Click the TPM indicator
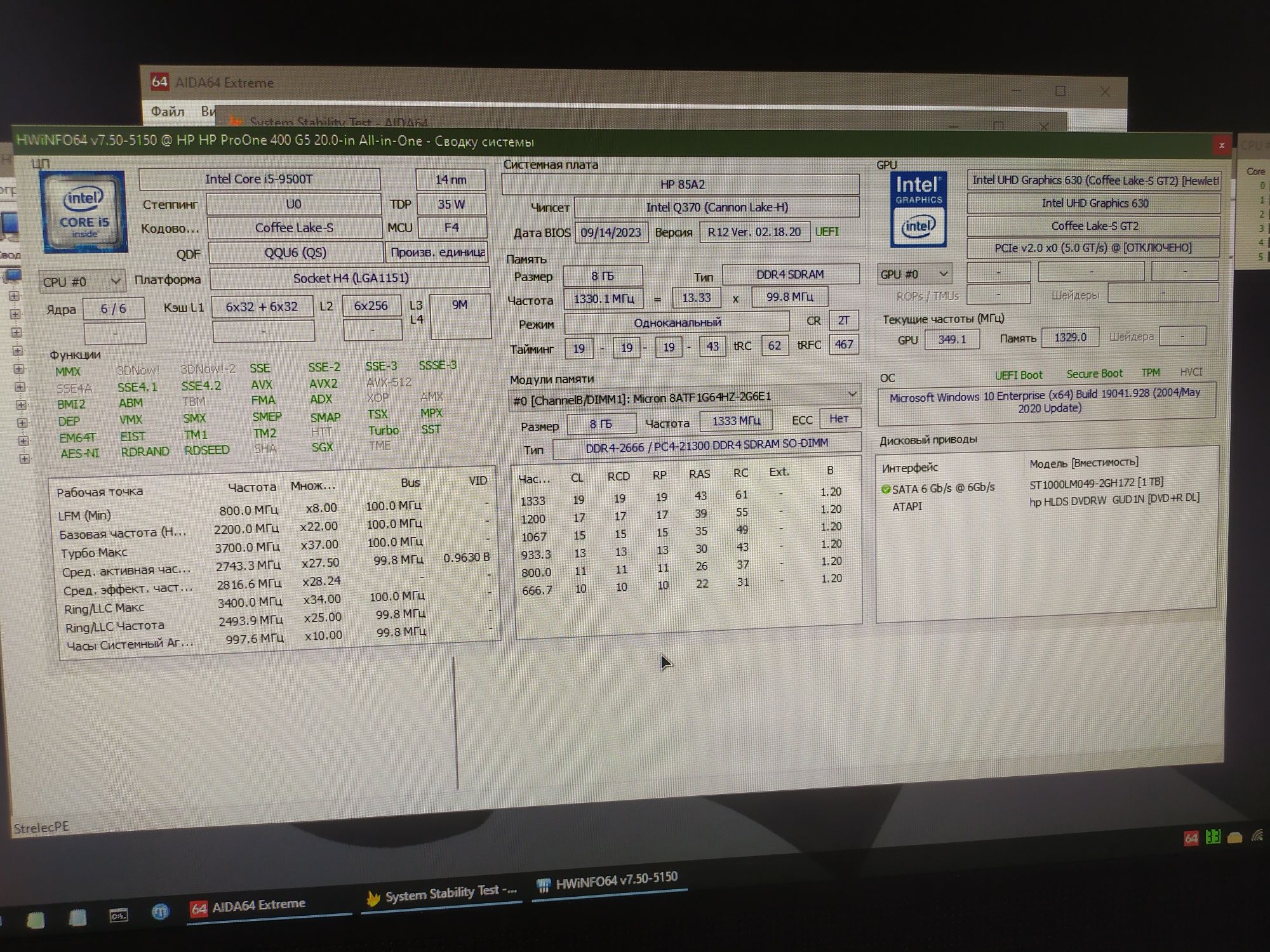Image resolution: width=1270 pixels, height=952 pixels. (x=1151, y=373)
